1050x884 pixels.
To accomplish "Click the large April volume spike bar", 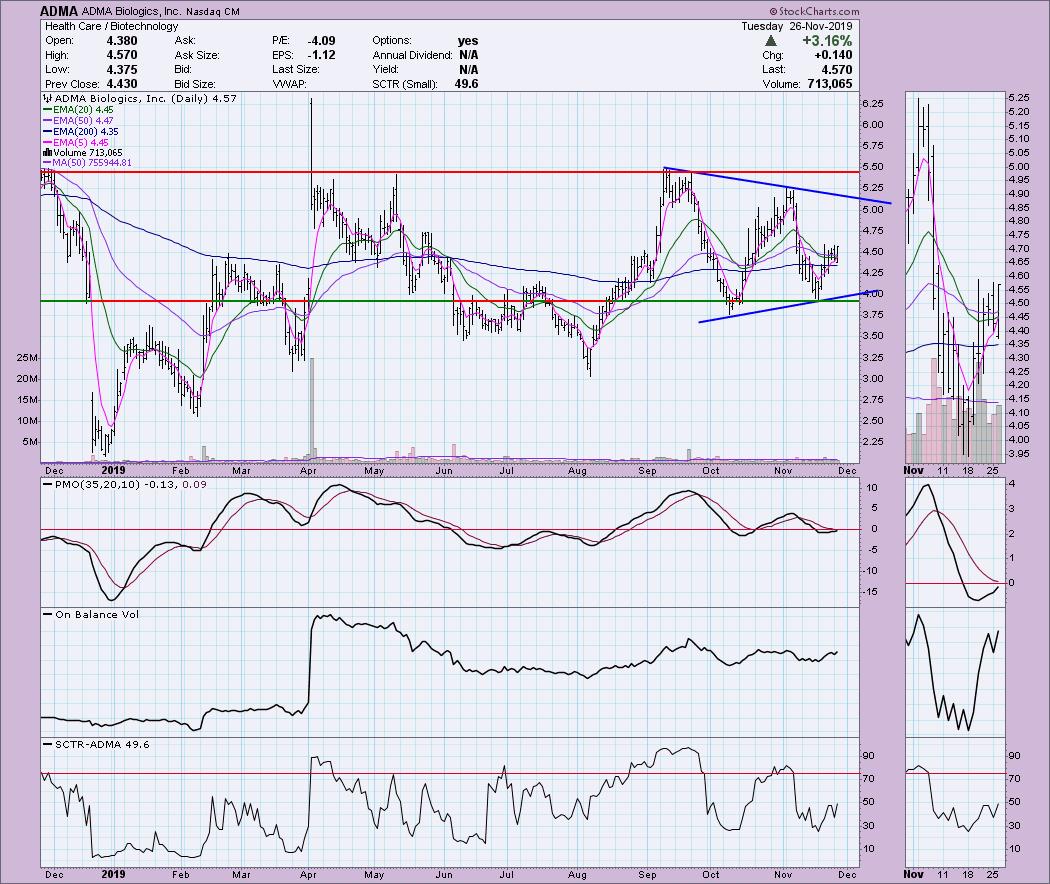I will pyautogui.click(x=312, y=409).
